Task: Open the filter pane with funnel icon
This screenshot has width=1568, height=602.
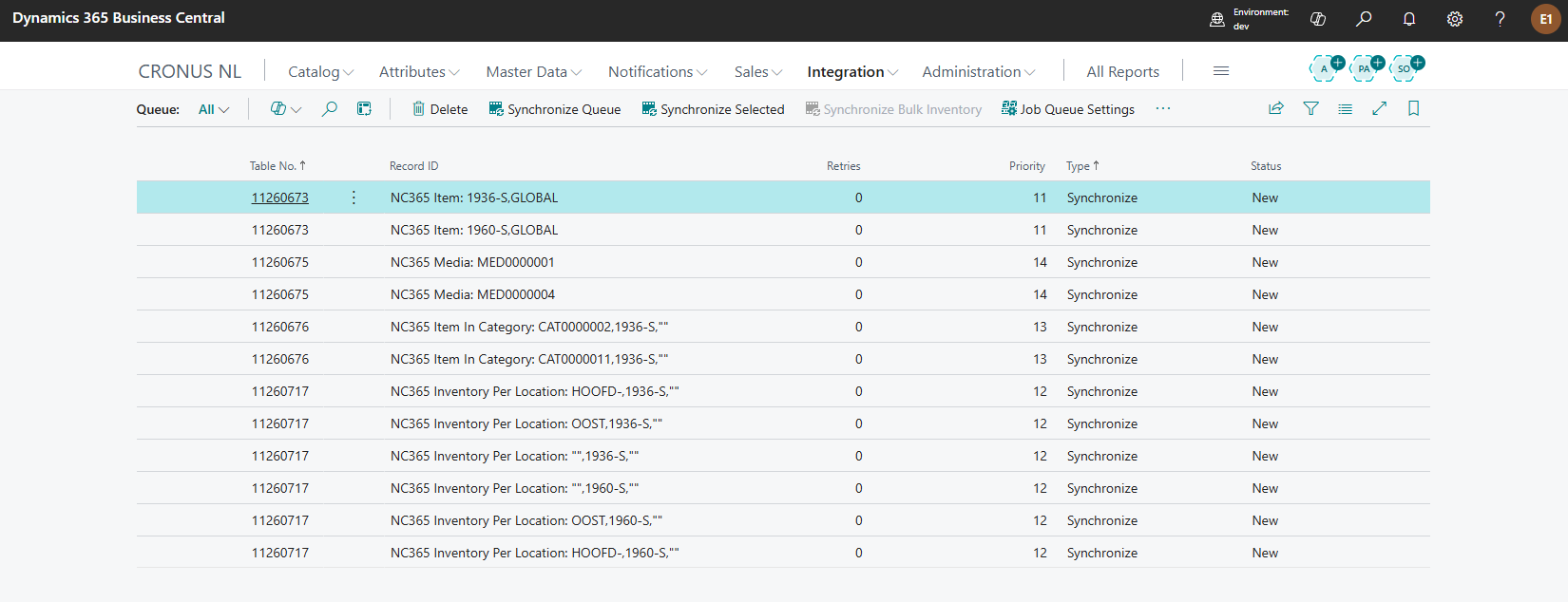Action: pos(1310,109)
